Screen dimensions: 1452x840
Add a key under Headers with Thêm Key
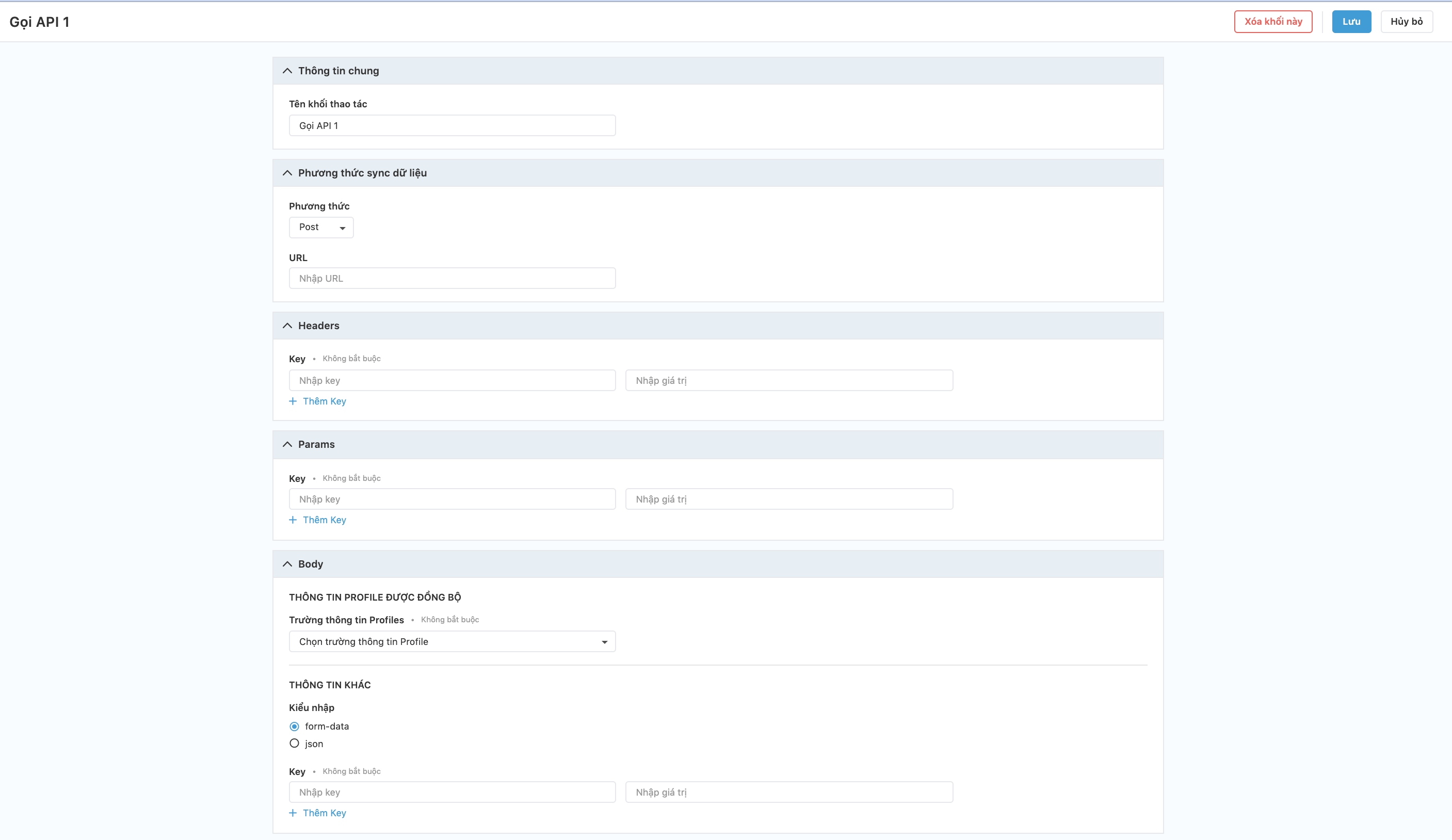pos(325,401)
